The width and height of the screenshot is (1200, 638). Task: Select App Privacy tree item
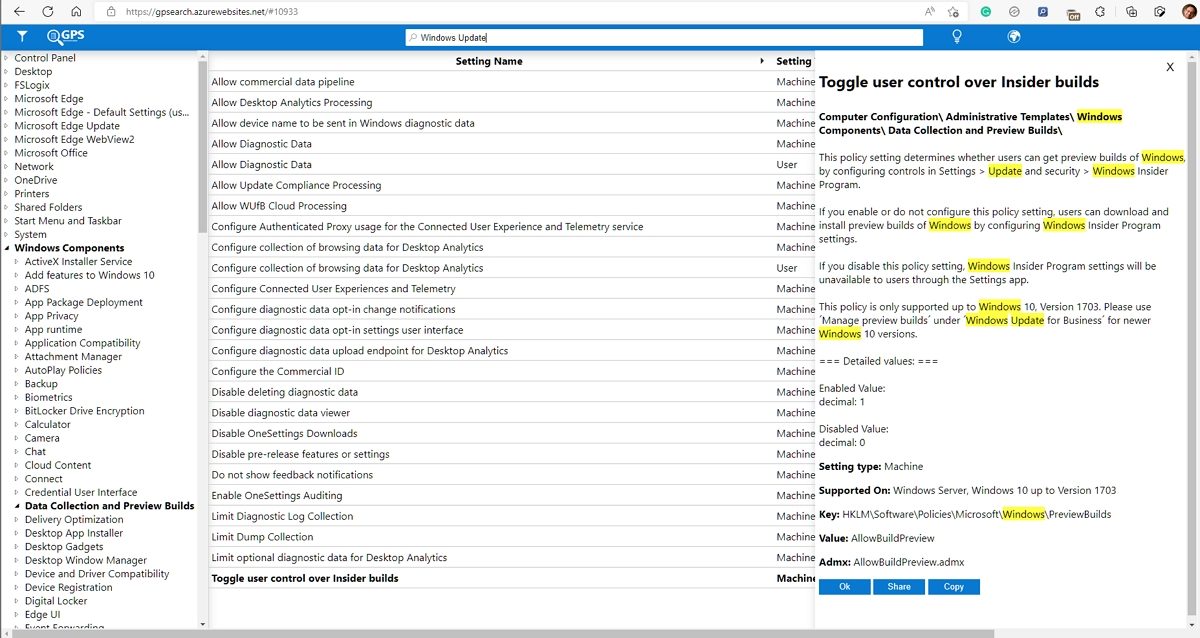[x=52, y=316]
